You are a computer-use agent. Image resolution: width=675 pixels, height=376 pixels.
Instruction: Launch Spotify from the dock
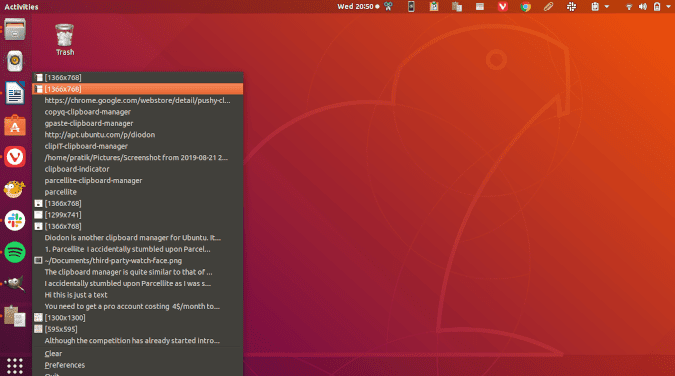[x=15, y=252]
